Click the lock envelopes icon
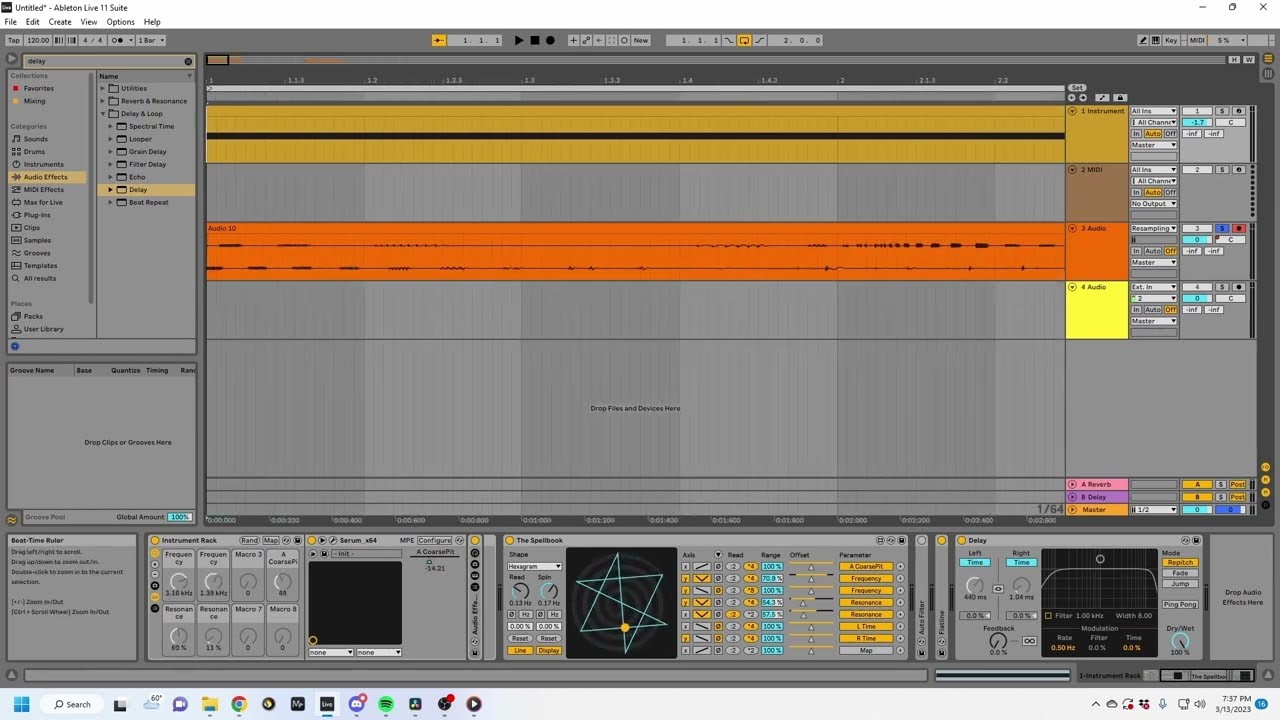Viewport: 1280px width, 720px height. (1120, 98)
